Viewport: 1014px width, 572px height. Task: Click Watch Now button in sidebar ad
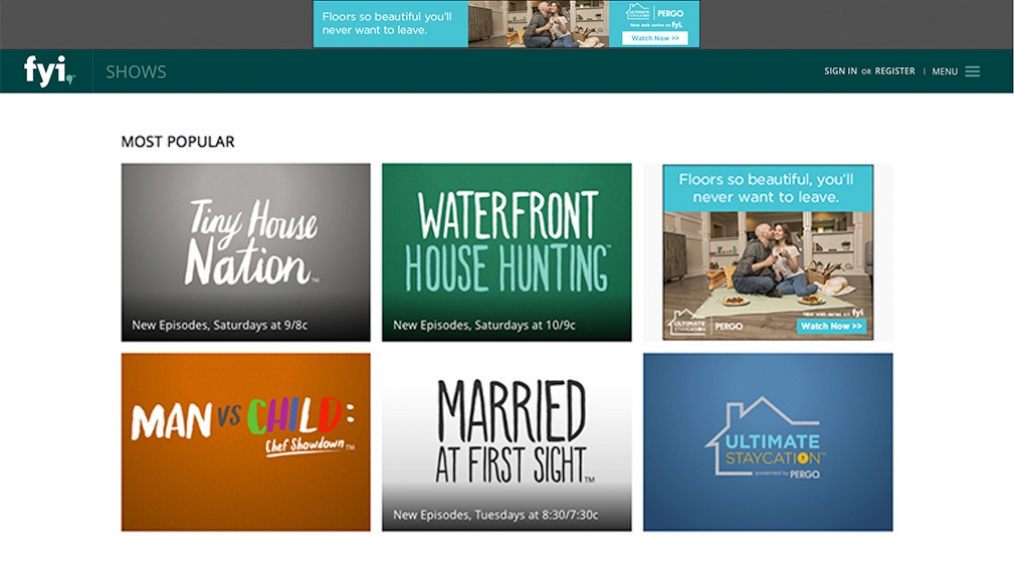(831, 326)
